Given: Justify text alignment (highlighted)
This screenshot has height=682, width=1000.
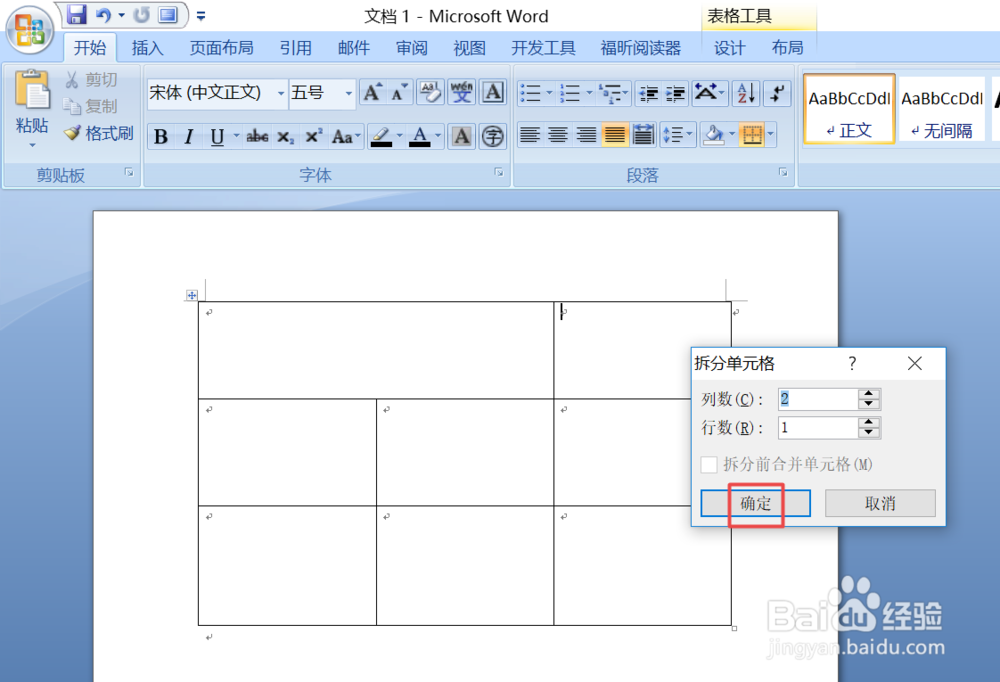Looking at the screenshot, I should tap(615, 135).
